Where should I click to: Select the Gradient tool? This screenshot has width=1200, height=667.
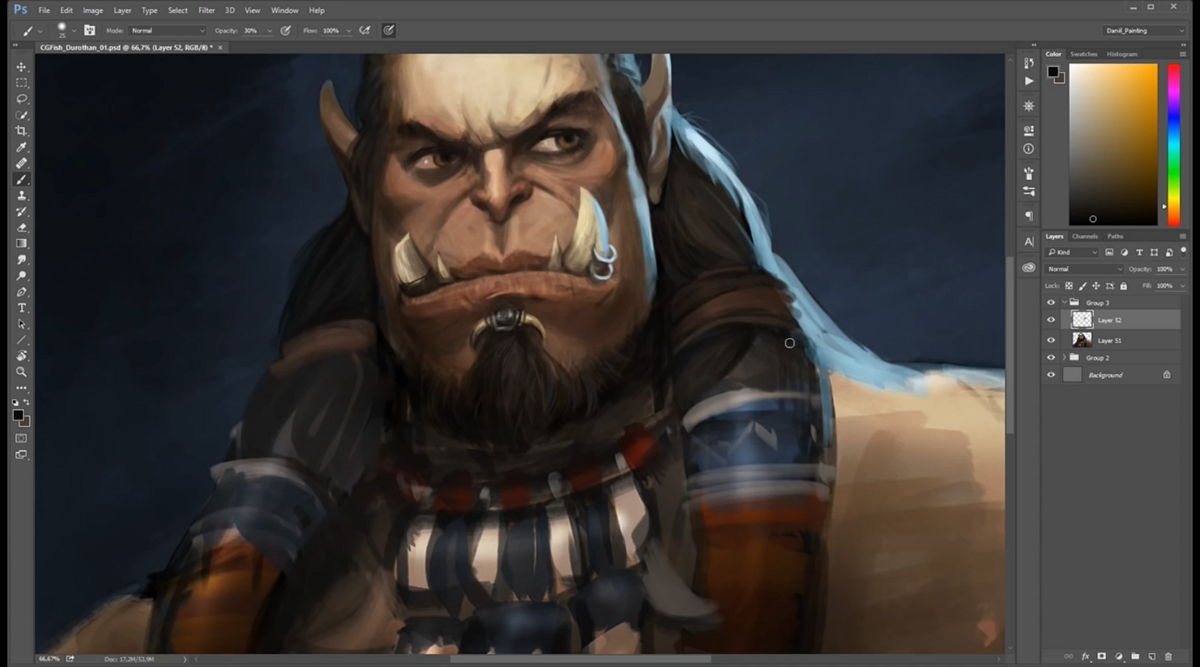22,243
